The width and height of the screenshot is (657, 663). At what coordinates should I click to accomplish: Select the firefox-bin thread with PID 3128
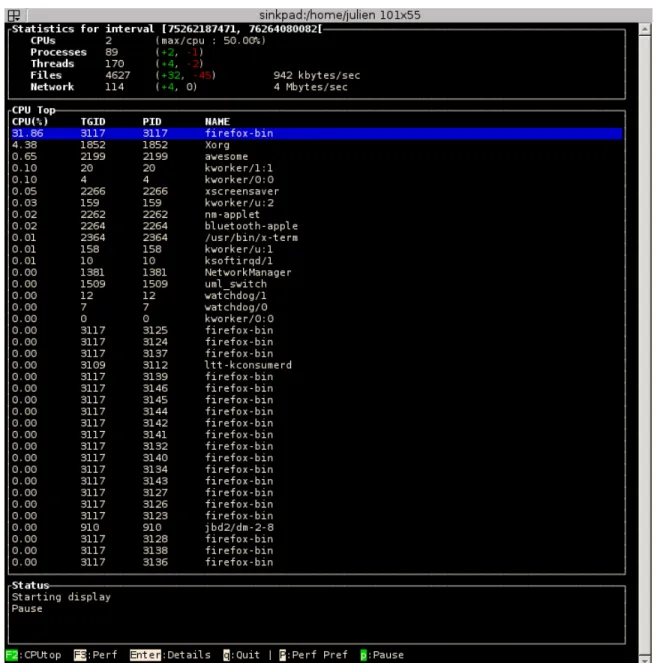317,539
